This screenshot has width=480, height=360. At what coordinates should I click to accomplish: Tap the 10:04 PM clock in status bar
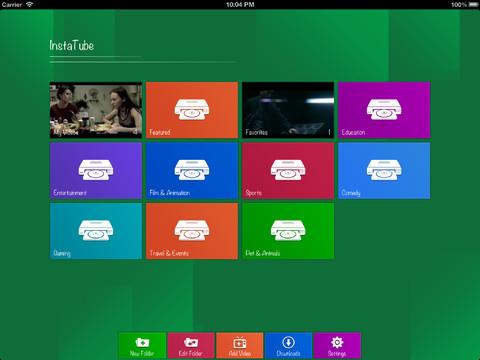[x=240, y=4]
